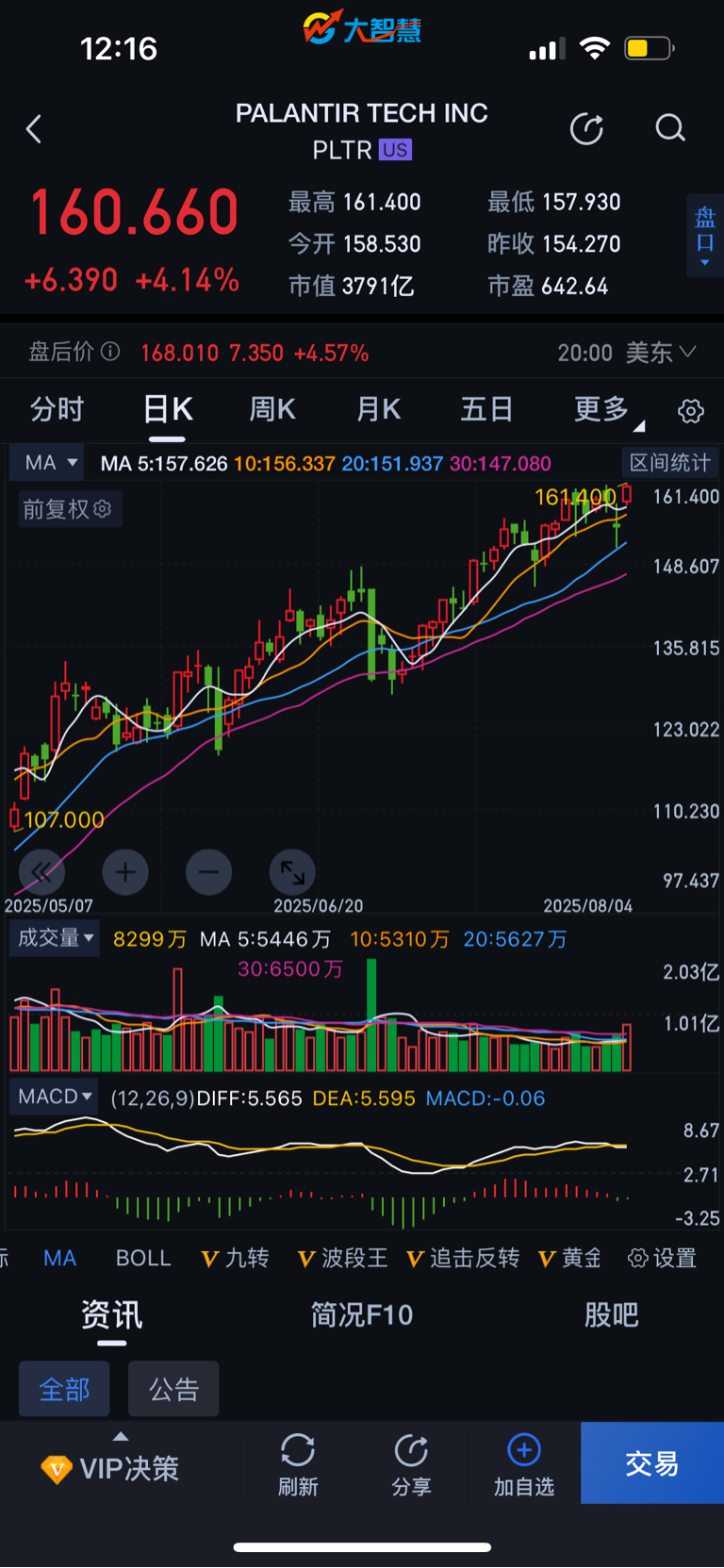Tap the 2025/06/20 date label
The image size is (724, 1568).
pos(319,905)
